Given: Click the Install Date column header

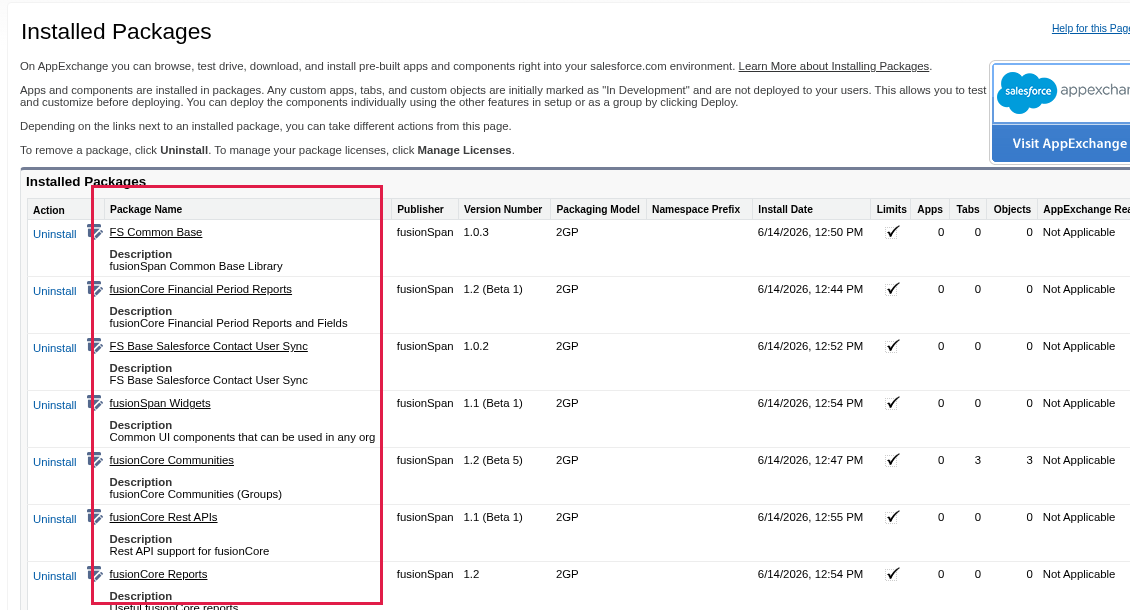Looking at the screenshot, I should coord(786,209).
